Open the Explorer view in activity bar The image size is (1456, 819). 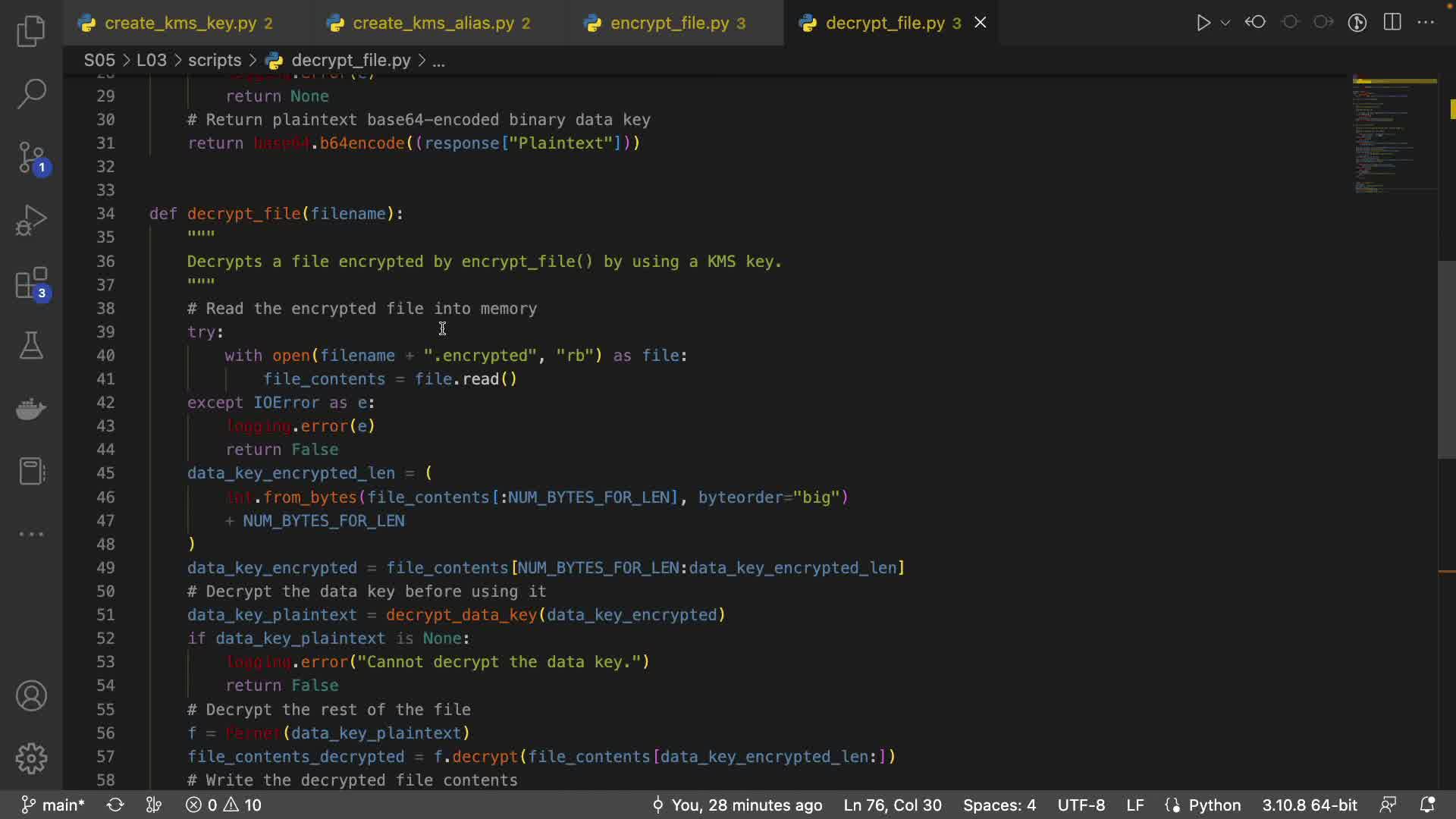31,31
